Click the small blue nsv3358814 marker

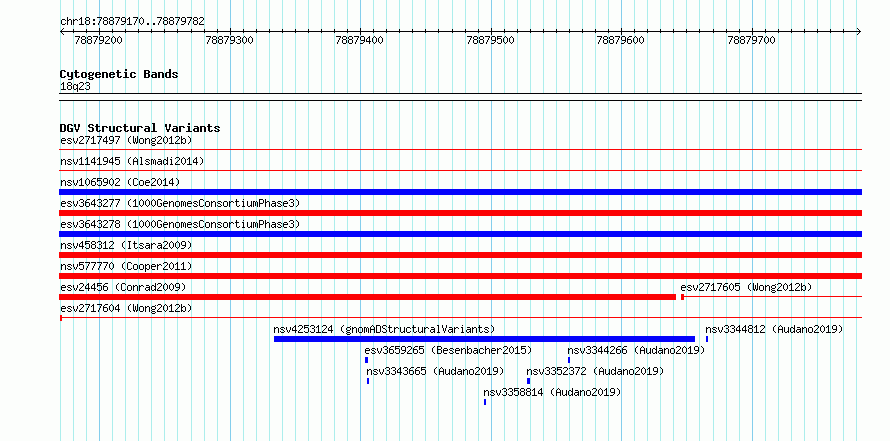(x=485, y=402)
